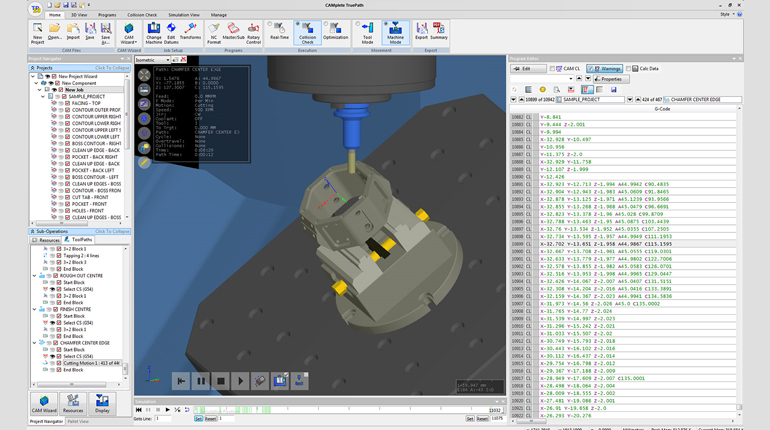
Task: Collapse the SAMPLE_PROJECT tree node
Action: (43, 97)
